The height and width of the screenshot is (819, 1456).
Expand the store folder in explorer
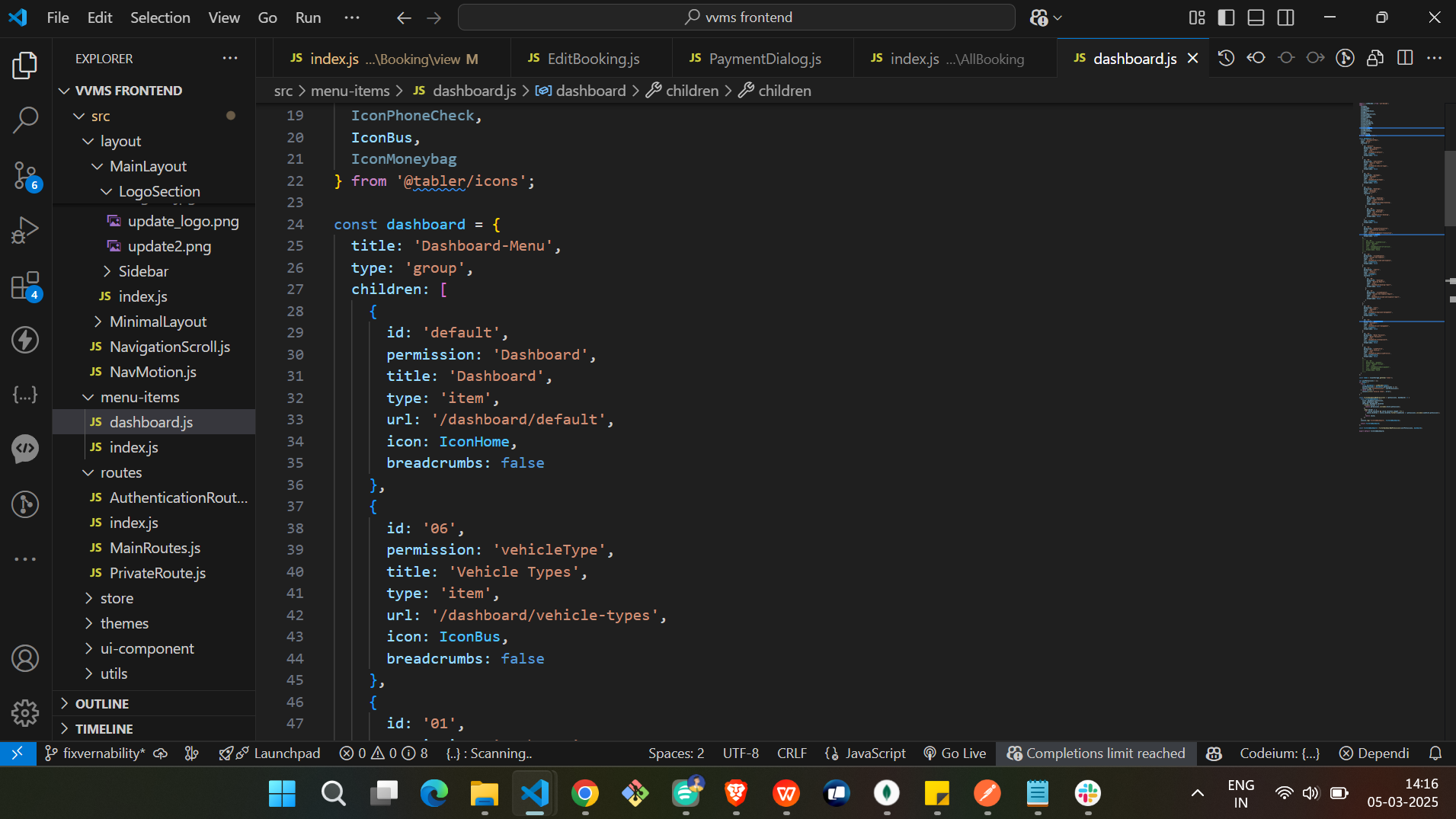click(117, 598)
